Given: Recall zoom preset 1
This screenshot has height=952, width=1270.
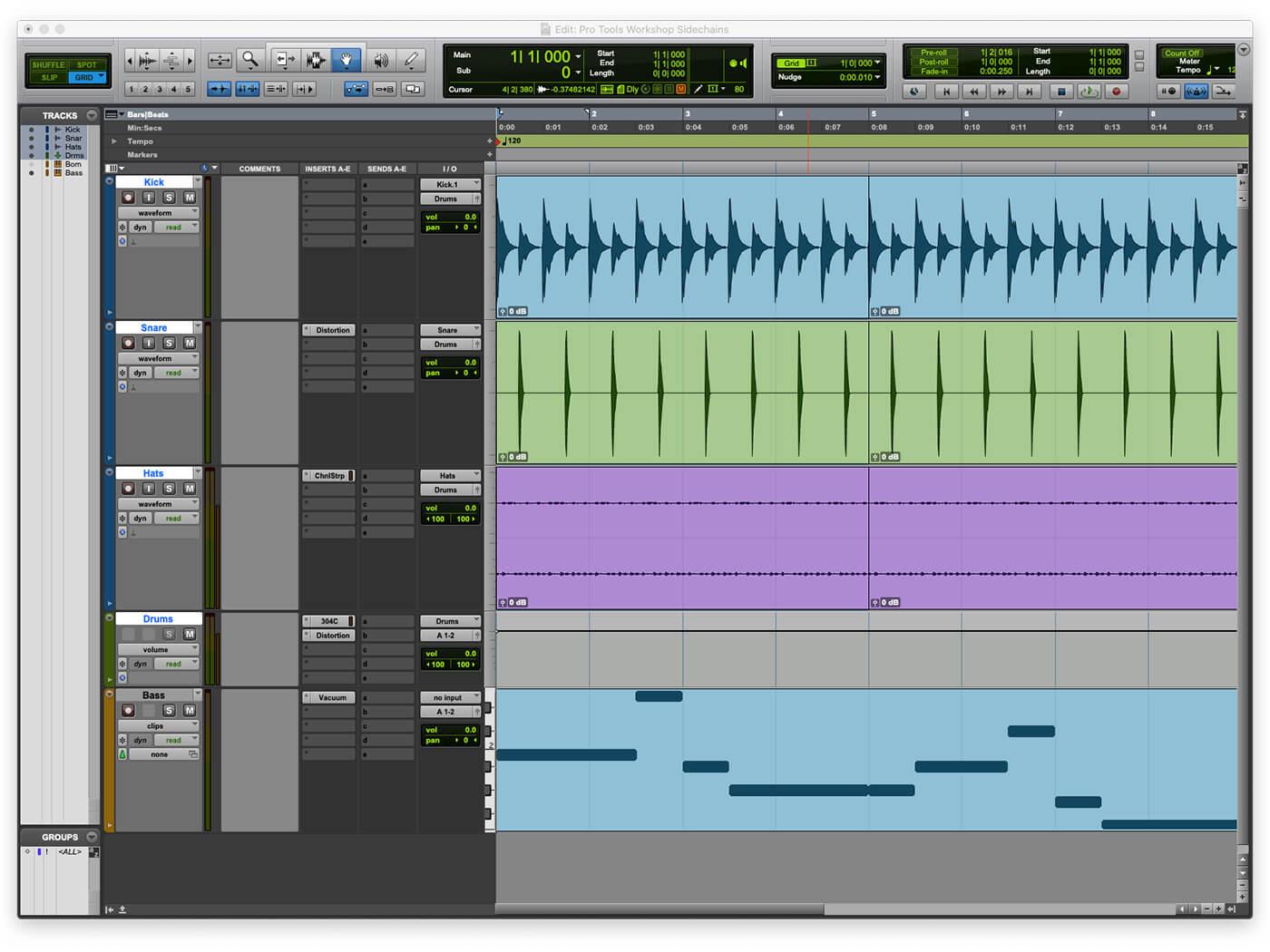Looking at the screenshot, I should coord(131,89).
